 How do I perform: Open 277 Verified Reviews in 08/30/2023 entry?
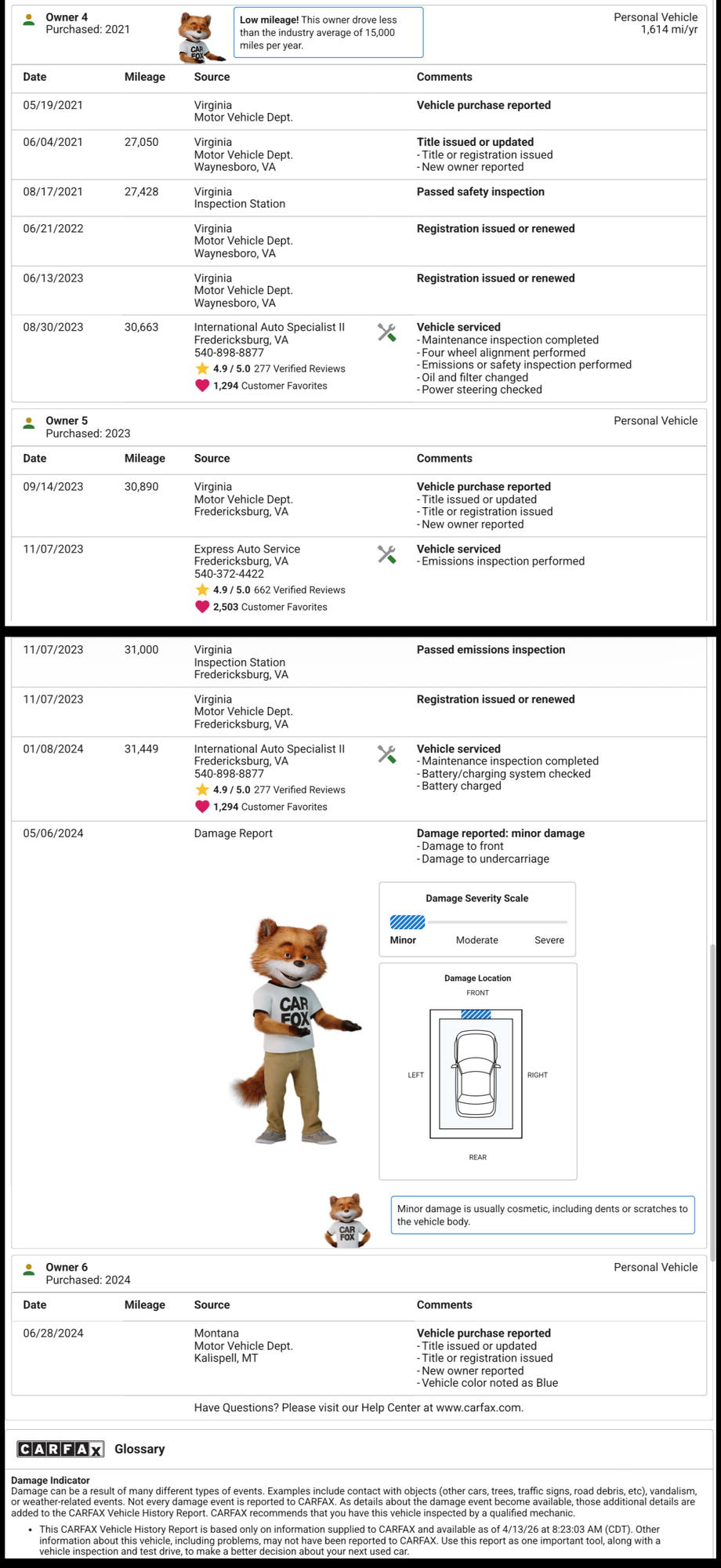[299, 368]
